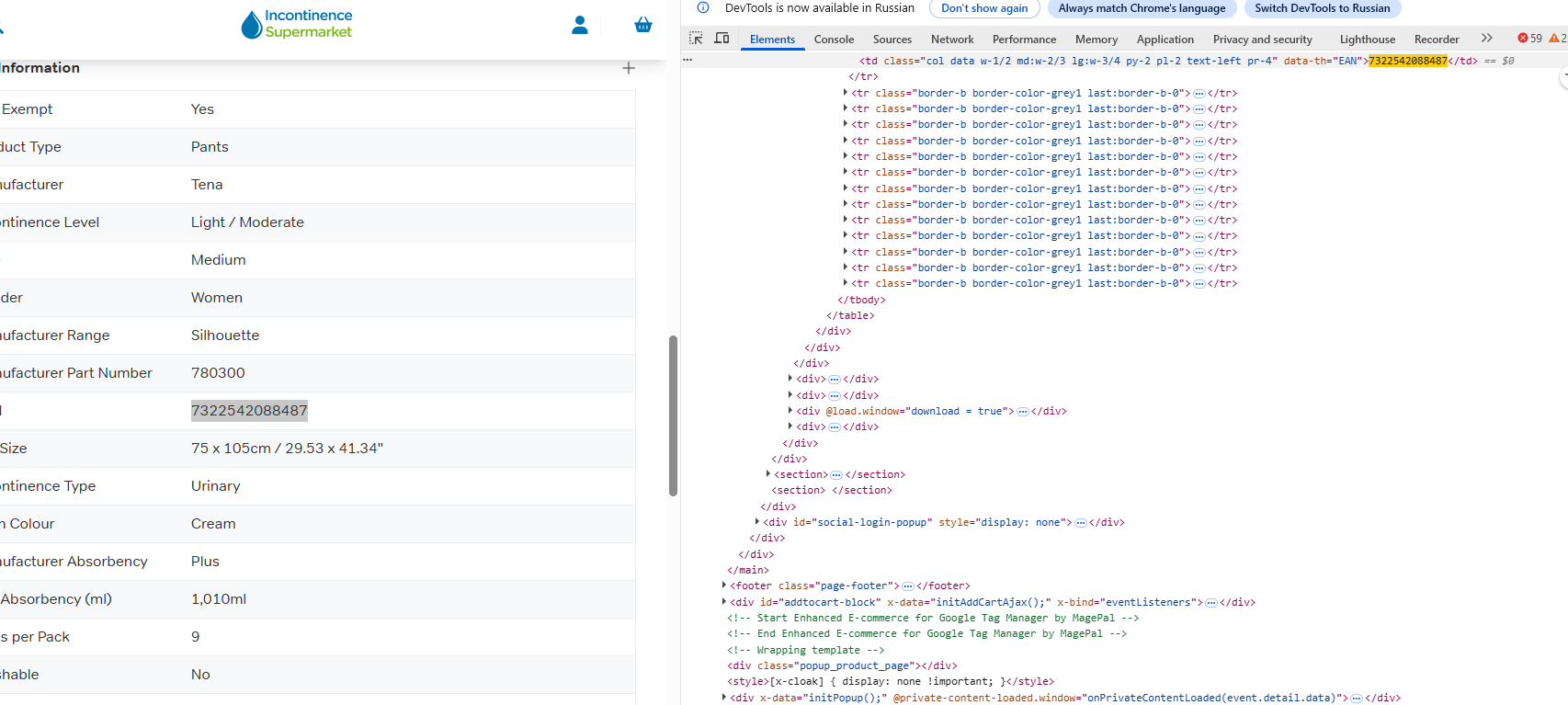Click the Don't show again button
Viewport: 1568px width, 705px height.
tap(984, 8)
